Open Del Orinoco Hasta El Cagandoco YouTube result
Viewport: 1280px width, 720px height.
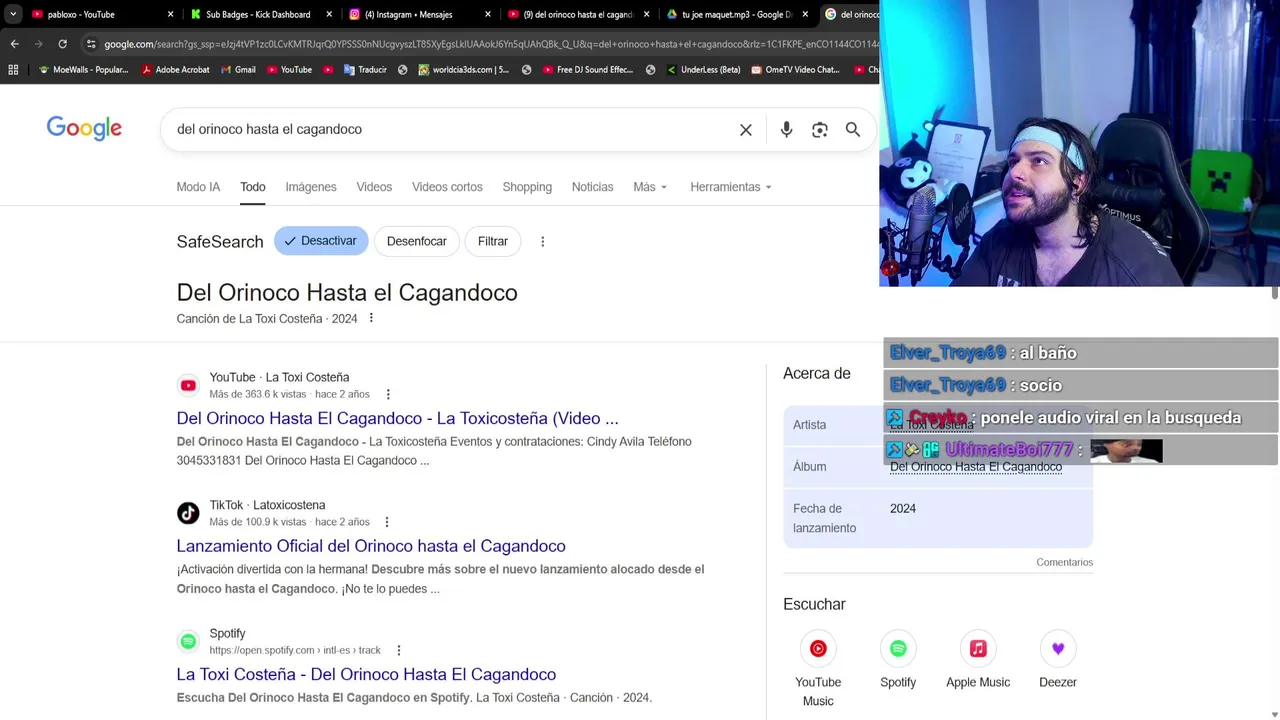click(x=397, y=418)
